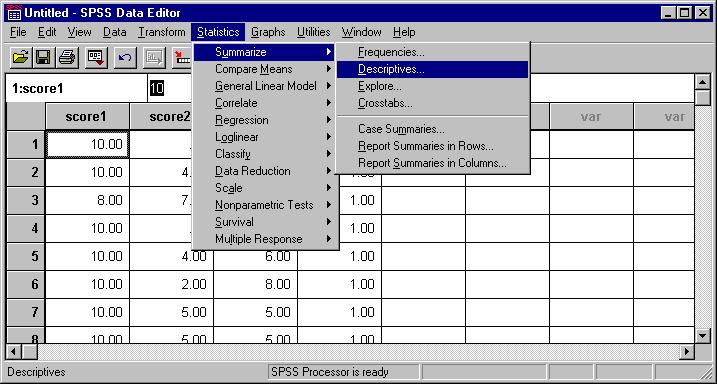Screen dimensions: 717x384
Task: Open the Transform menu
Action: coord(162,32)
